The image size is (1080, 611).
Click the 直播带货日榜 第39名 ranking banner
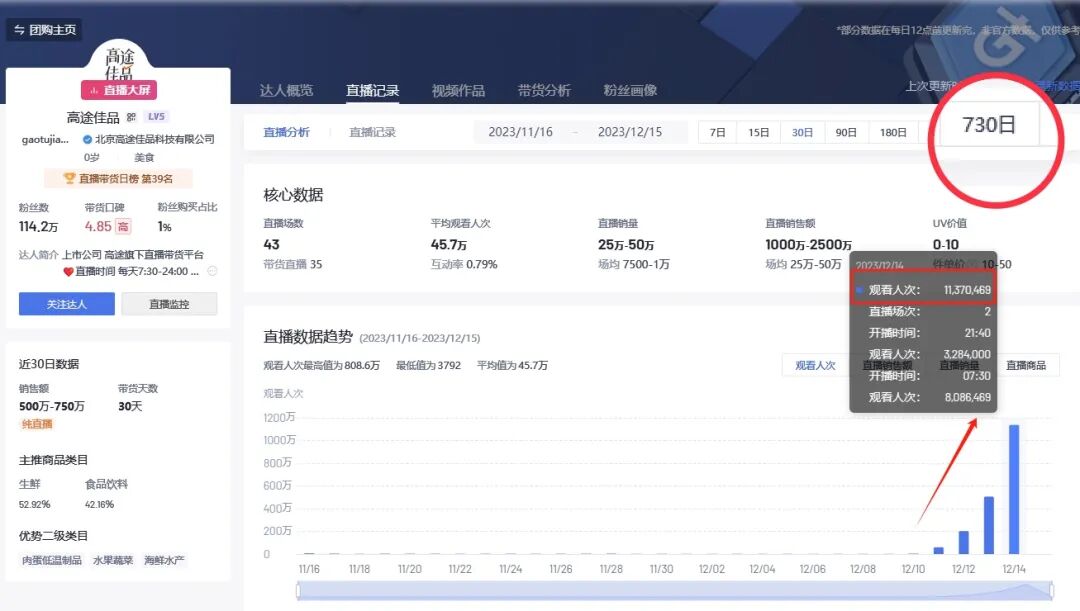click(x=118, y=178)
